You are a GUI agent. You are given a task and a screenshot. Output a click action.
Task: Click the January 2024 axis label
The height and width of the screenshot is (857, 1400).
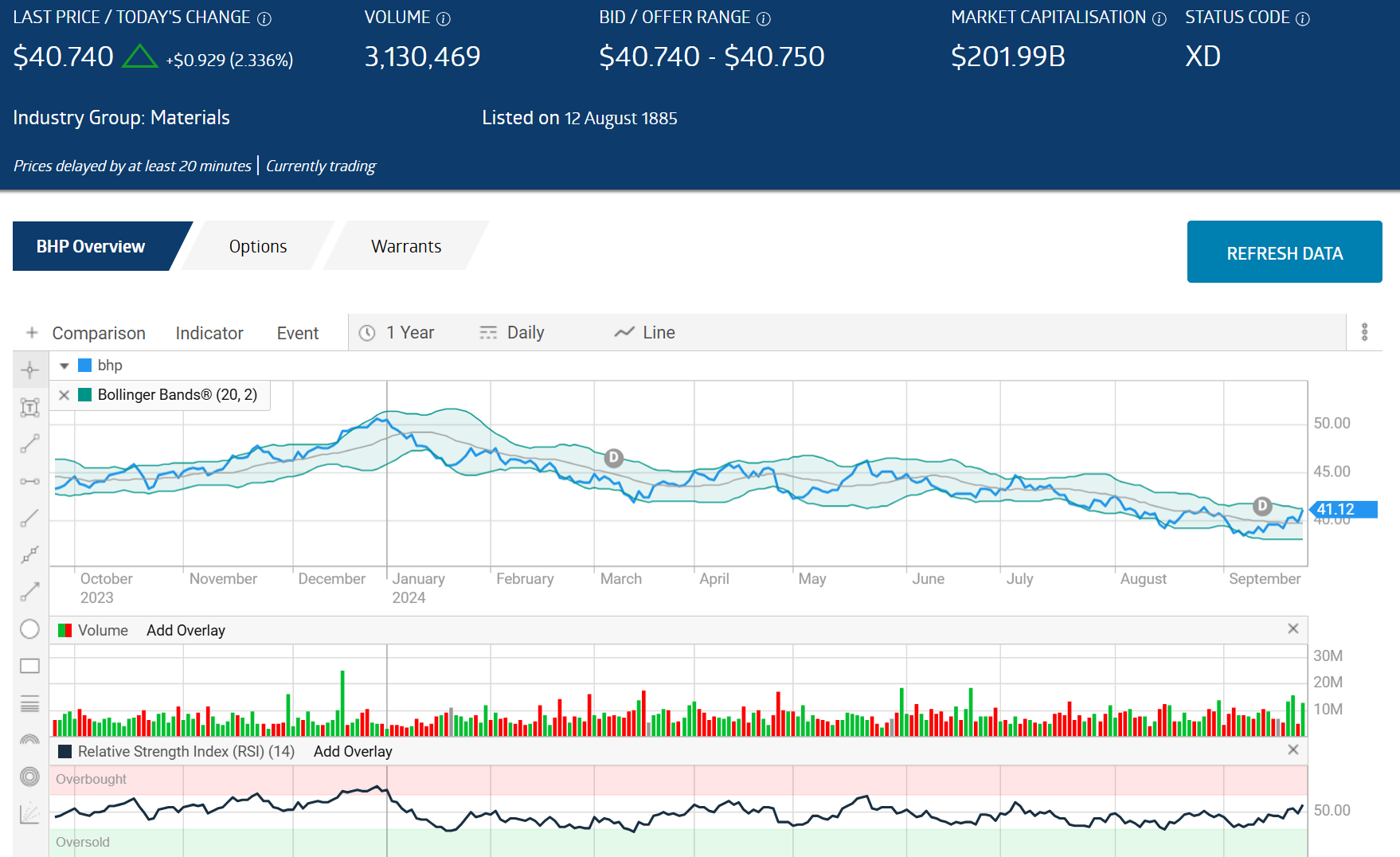(x=418, y=588)
